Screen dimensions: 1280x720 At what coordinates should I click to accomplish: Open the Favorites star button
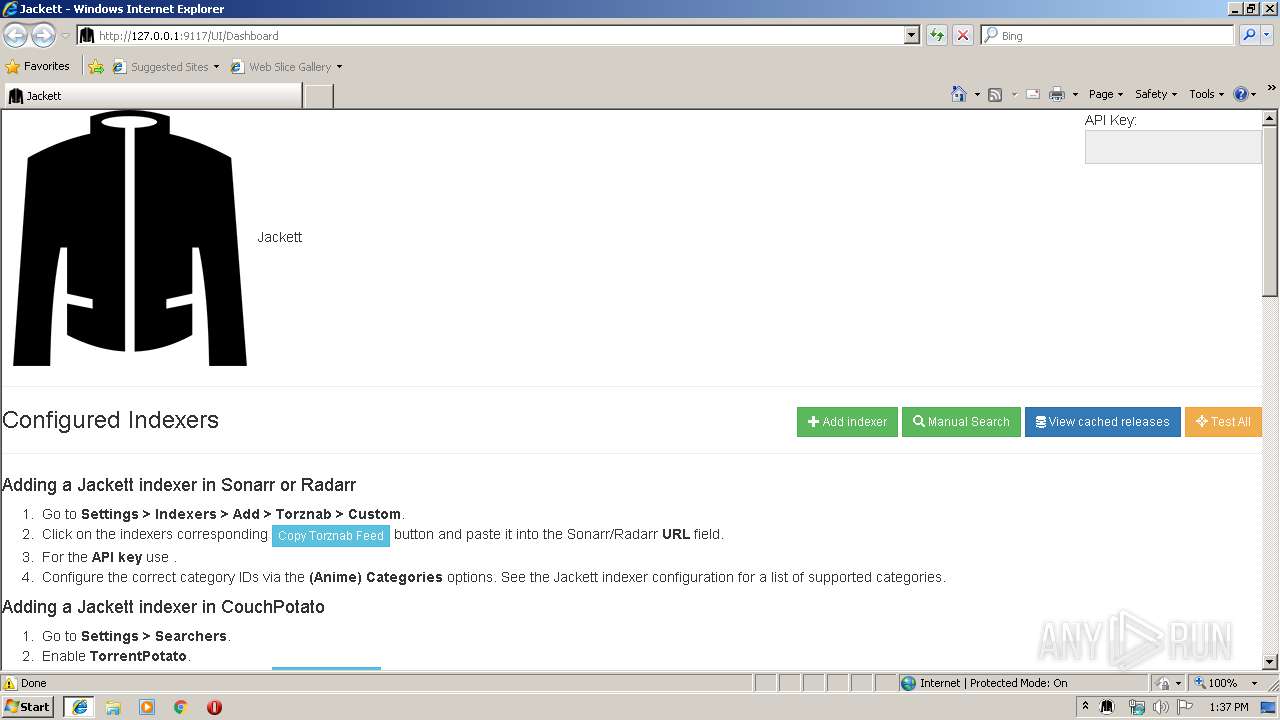38,67
